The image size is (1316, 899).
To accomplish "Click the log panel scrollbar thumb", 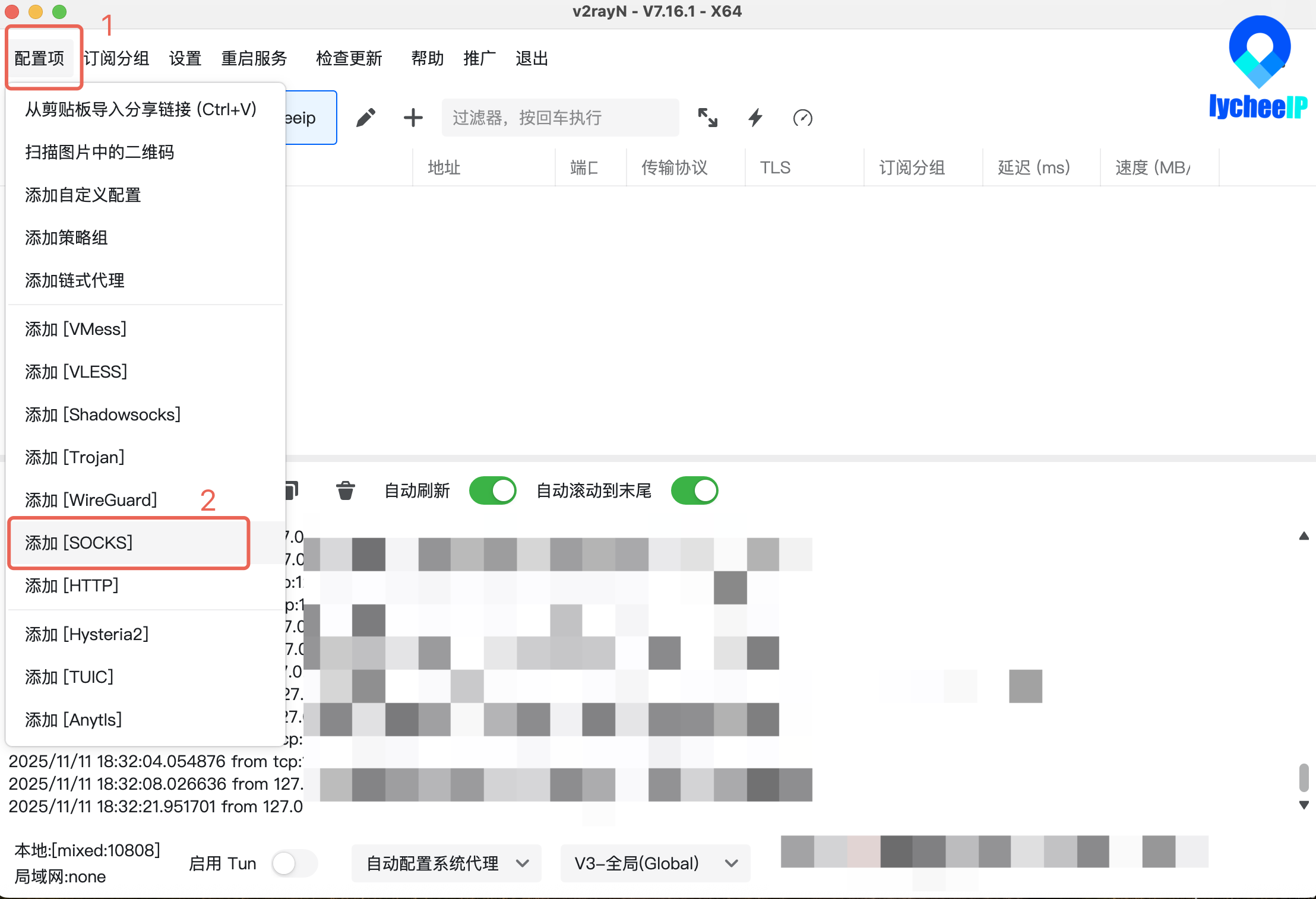I will pyautogui.click(x=1304, y=777).
